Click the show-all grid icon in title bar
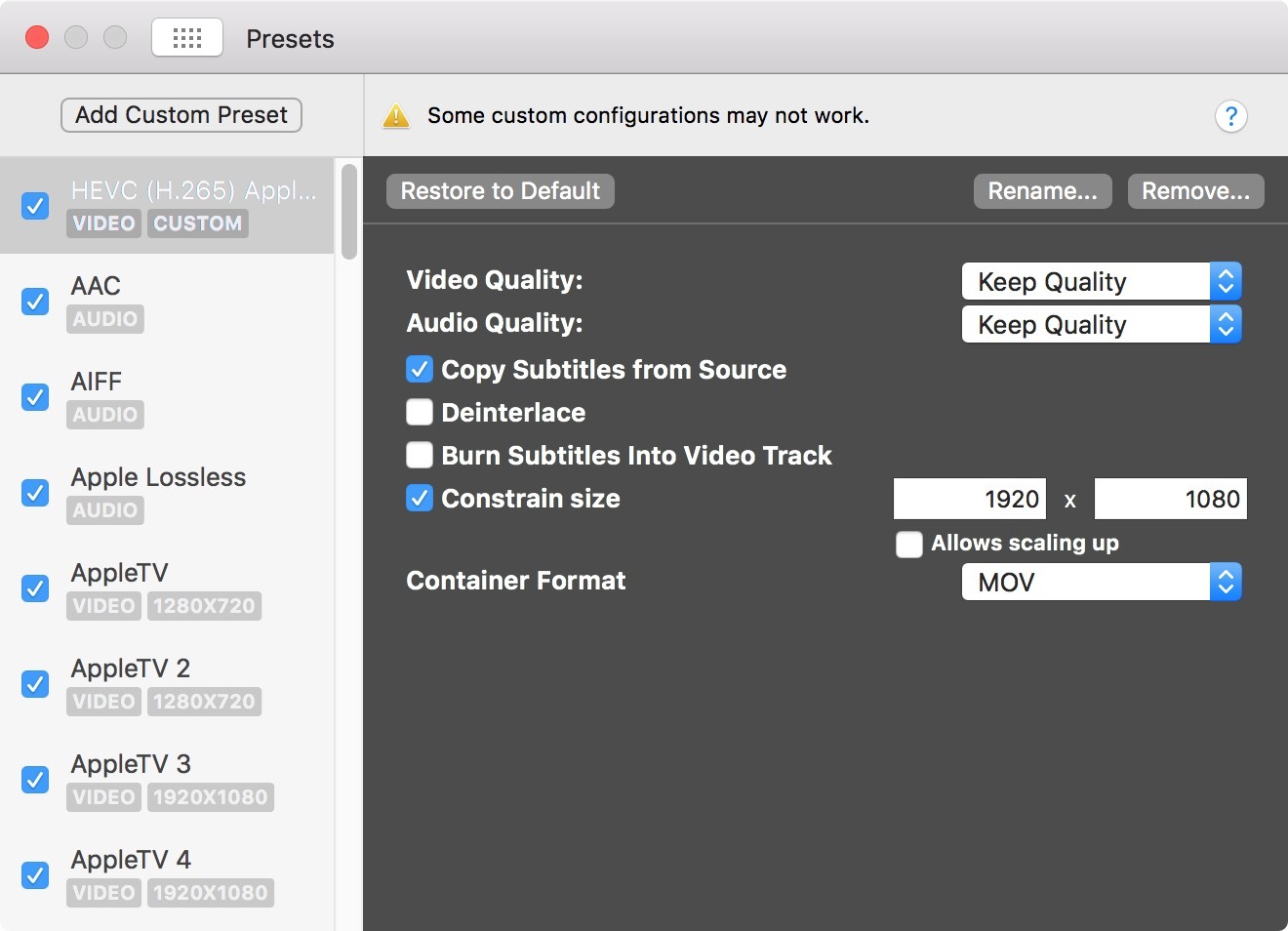Screen dimensions: 1288x931 pyautogui.click(x=186, y=38)
